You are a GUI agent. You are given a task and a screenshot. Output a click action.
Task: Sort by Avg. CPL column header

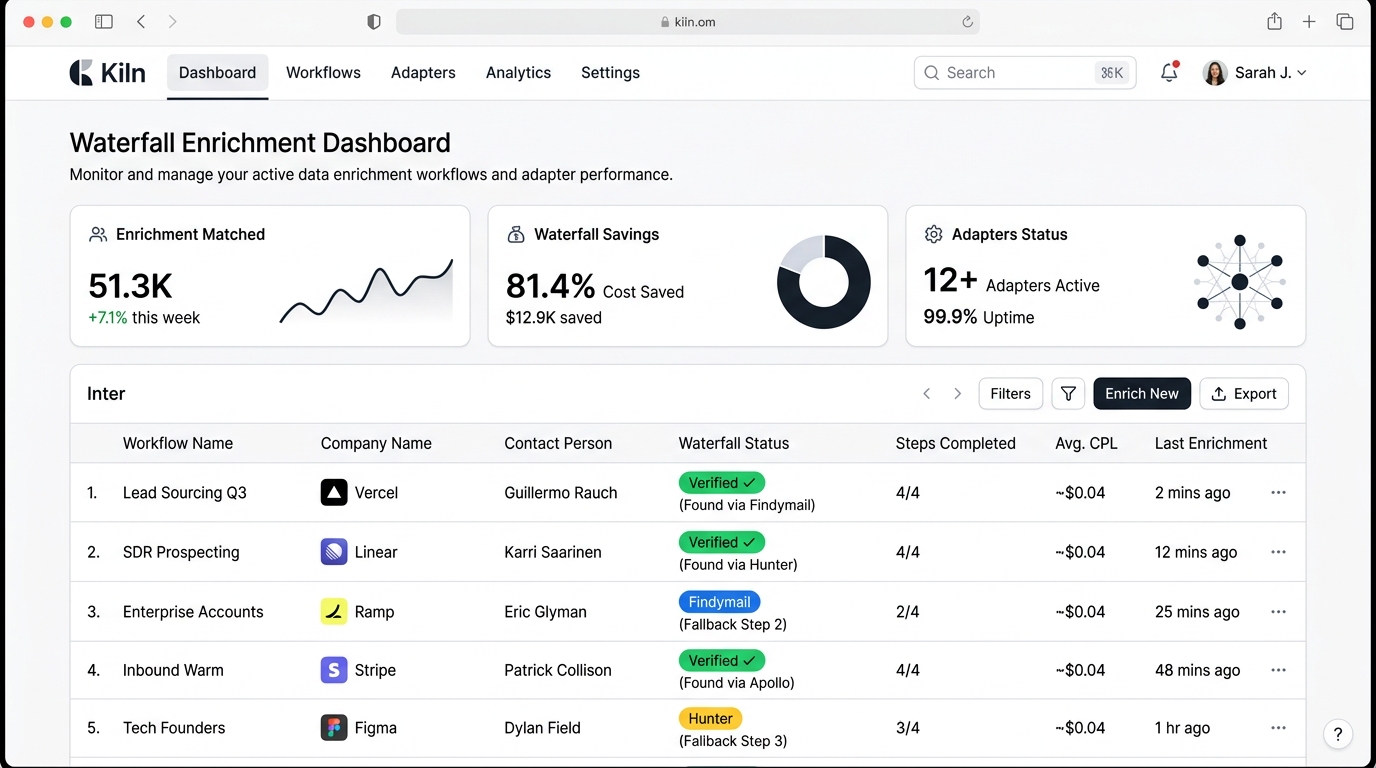point(1086,444)
